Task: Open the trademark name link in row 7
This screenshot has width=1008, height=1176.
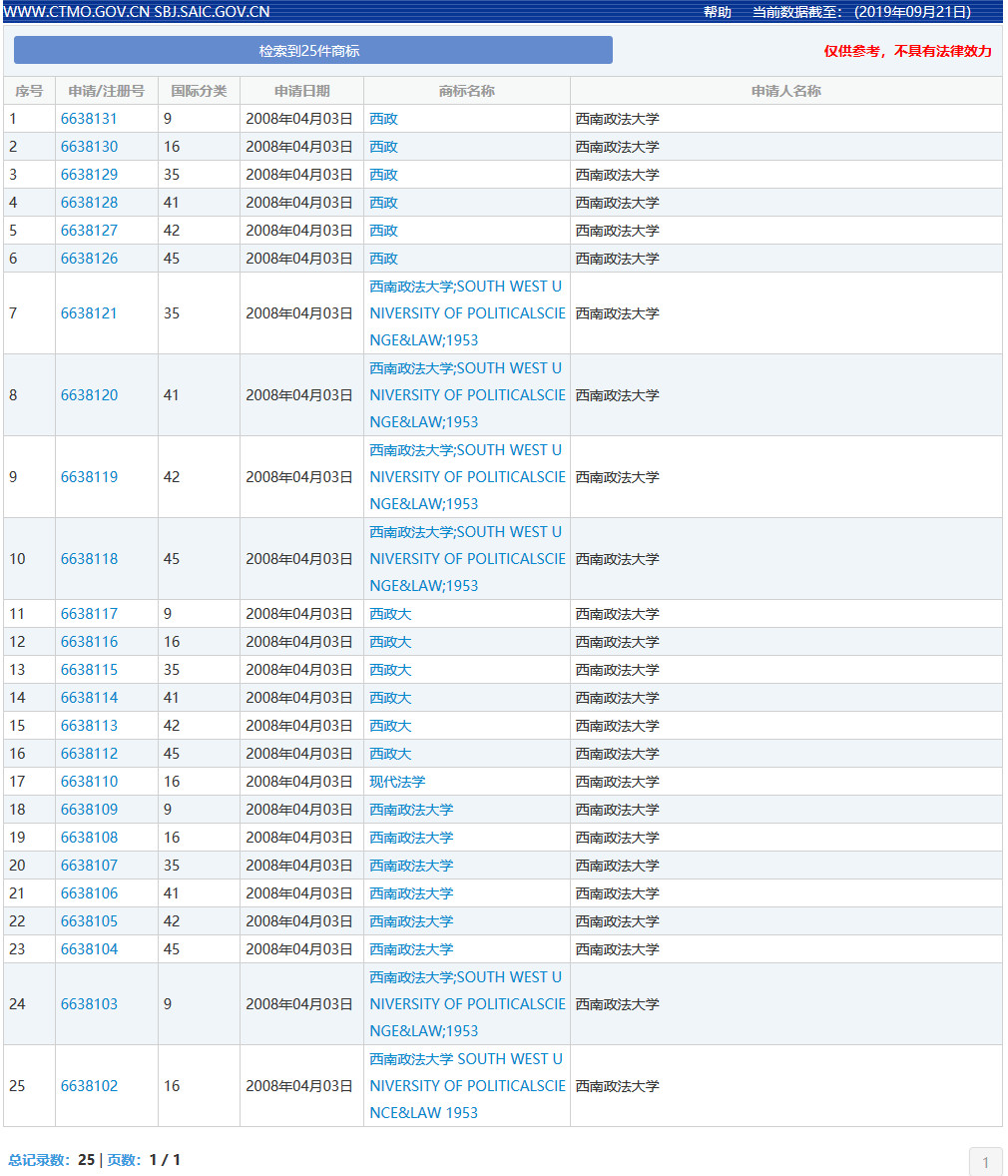Action: click(x=467, y=312)
